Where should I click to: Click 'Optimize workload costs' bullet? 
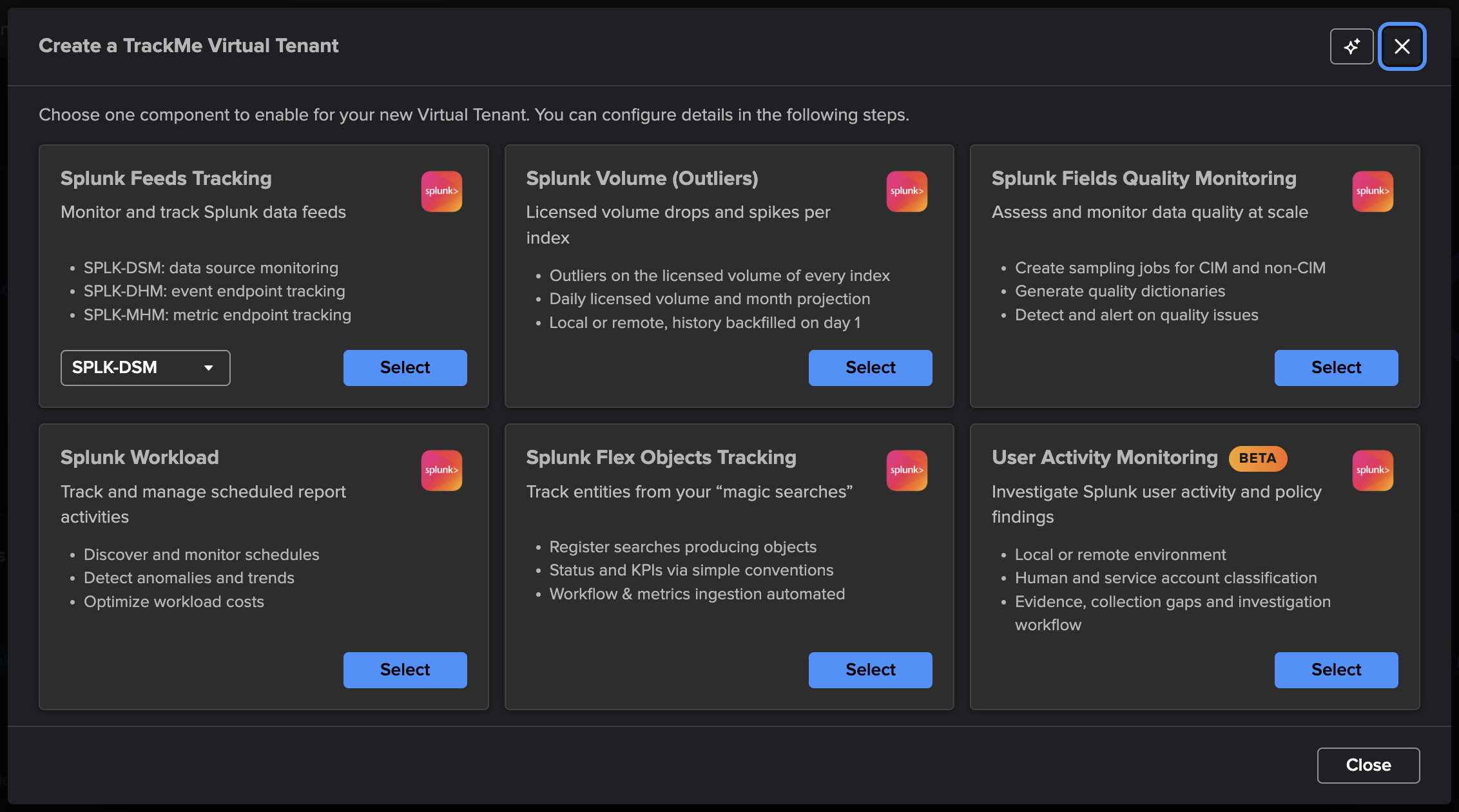pyautogui.click(x=174, y=602)
